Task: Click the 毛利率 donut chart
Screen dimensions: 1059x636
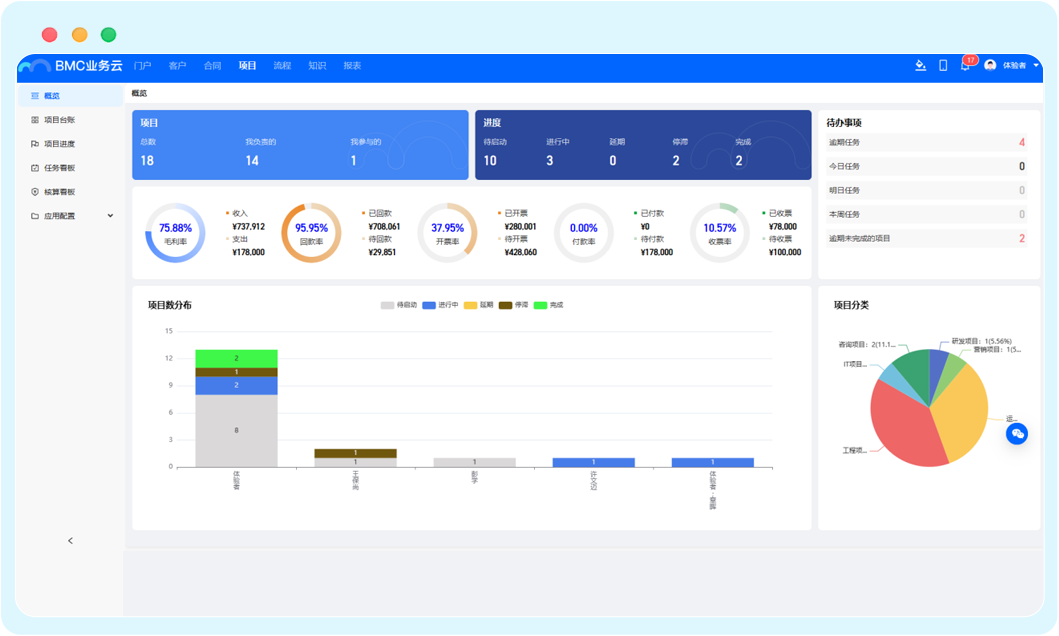Action: (x=175, y=233)
